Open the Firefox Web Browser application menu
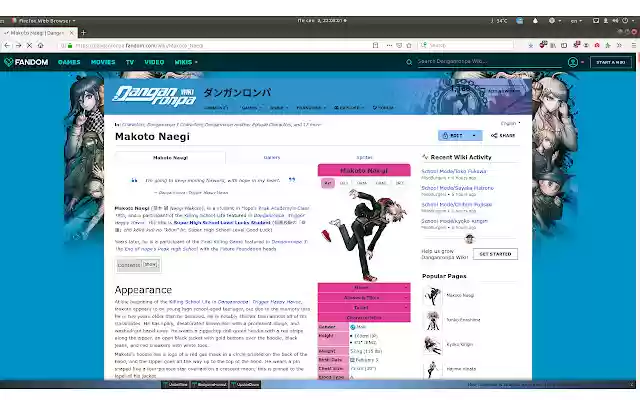 click(x=43, y=20)
